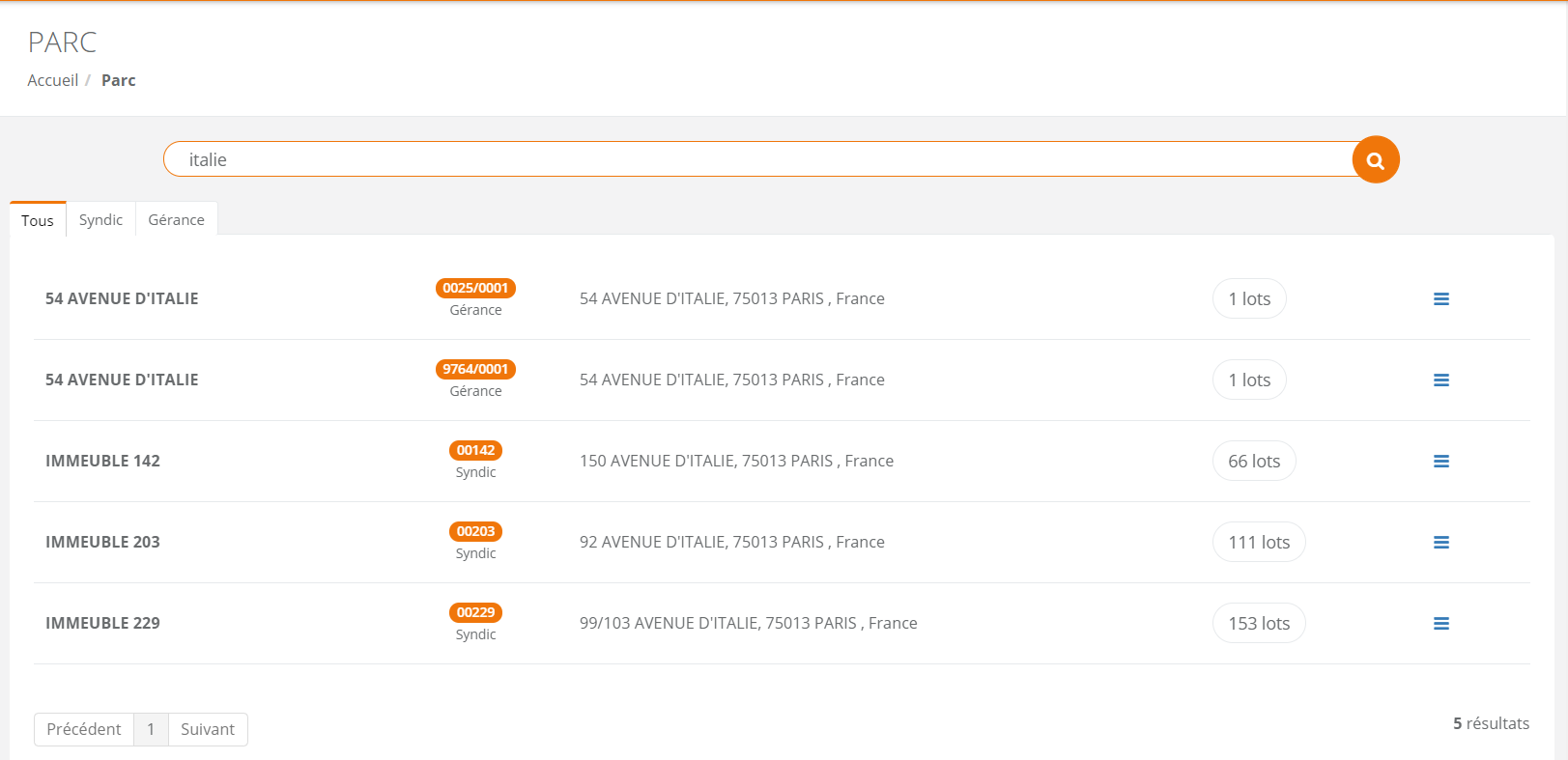The width and height of the screenshot is (1568, 760).
Task: Open hamburger menu for IMMEUBLE 229
Action: tap(1441, 624)
